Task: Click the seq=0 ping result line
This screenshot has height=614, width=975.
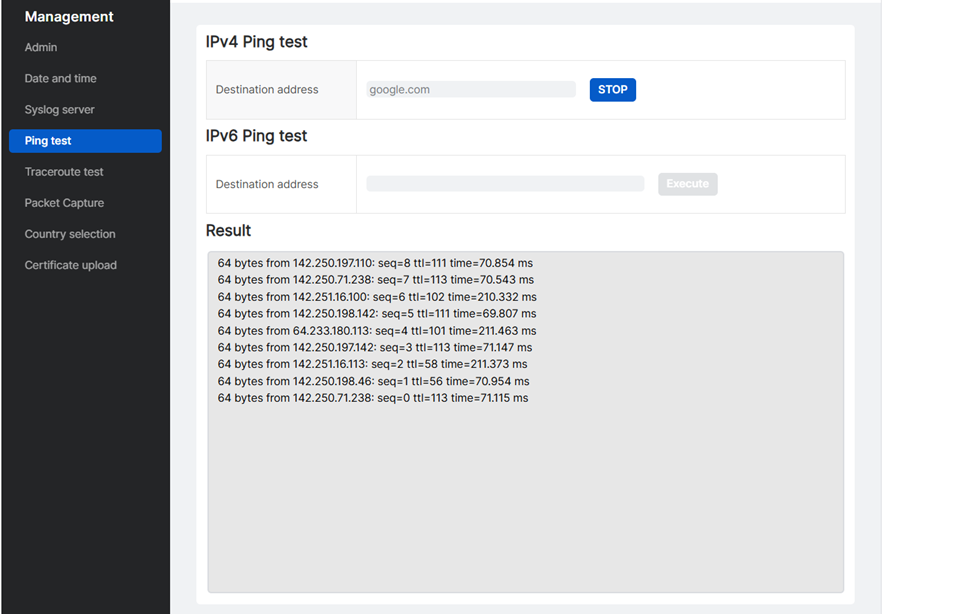Action: [x=373, y=398]
